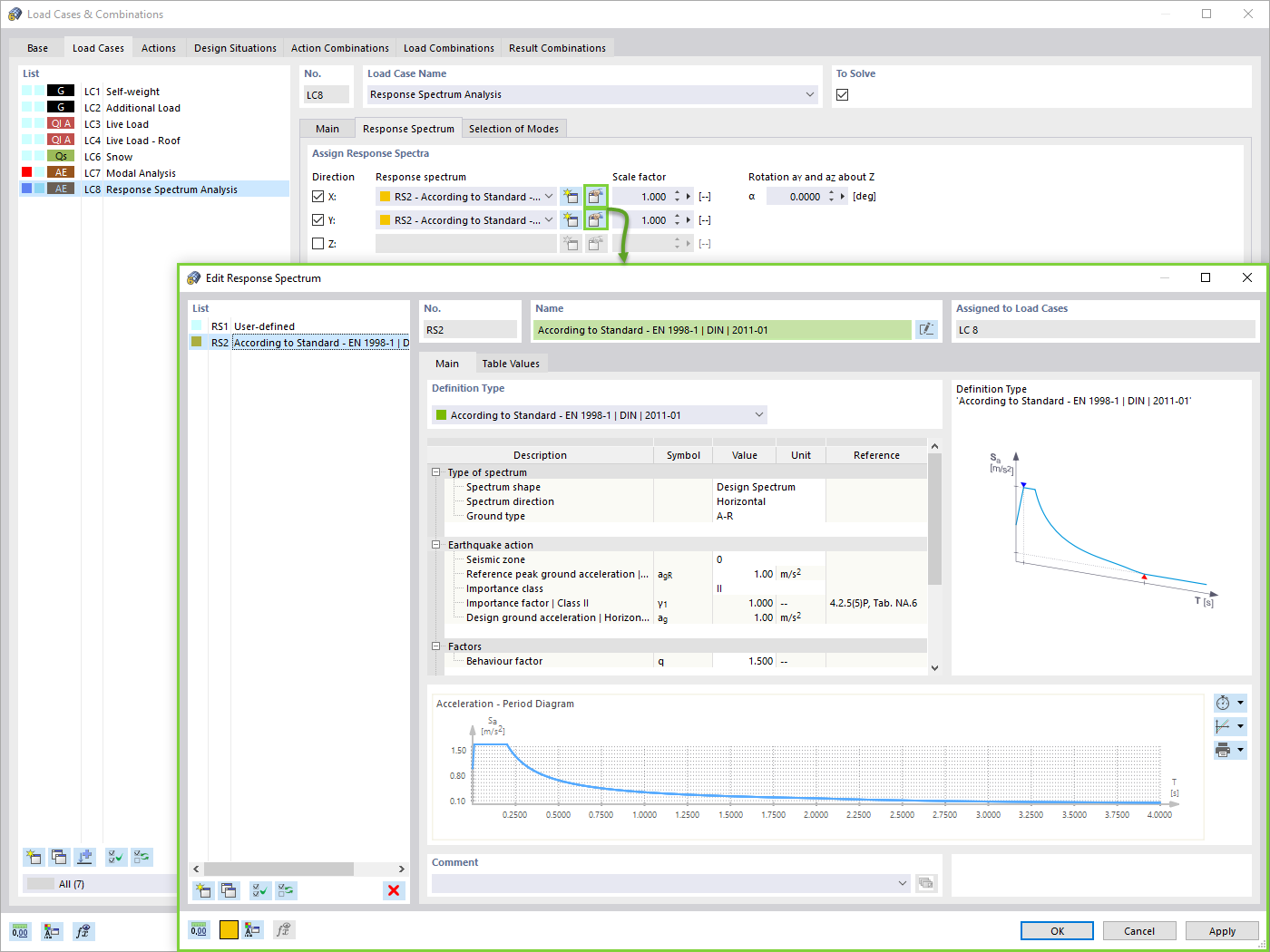
Task: Open dropdown arrow next to printer icon
Action: click(1240, 750)
